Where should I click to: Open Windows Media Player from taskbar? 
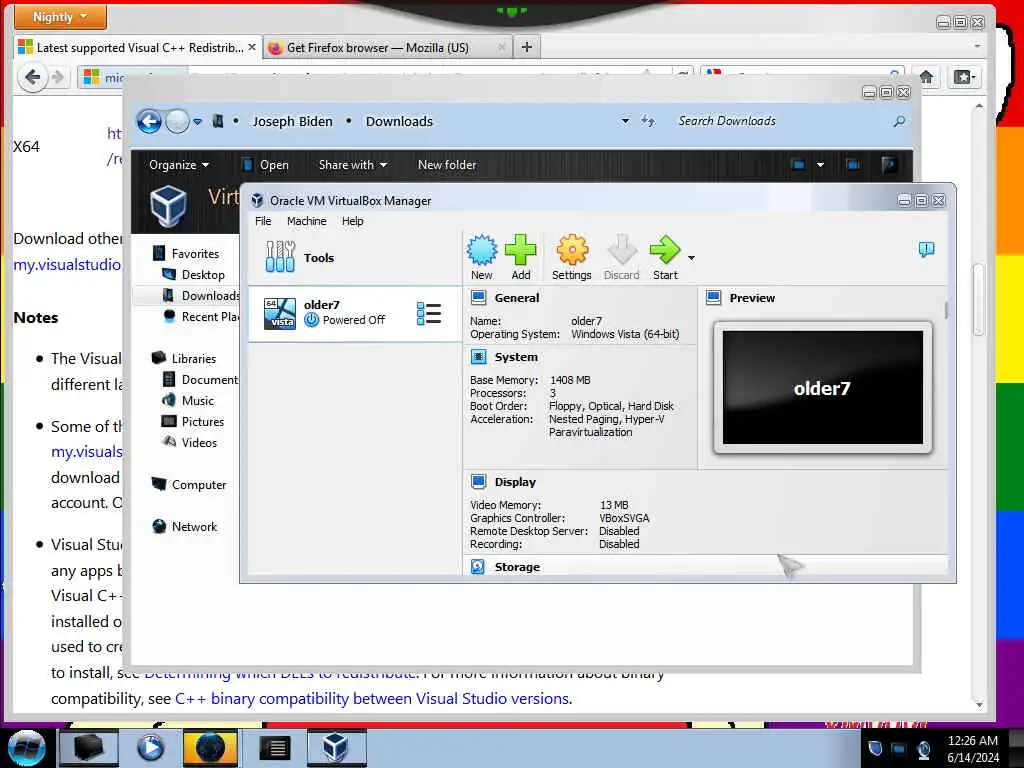pos(150,748)
